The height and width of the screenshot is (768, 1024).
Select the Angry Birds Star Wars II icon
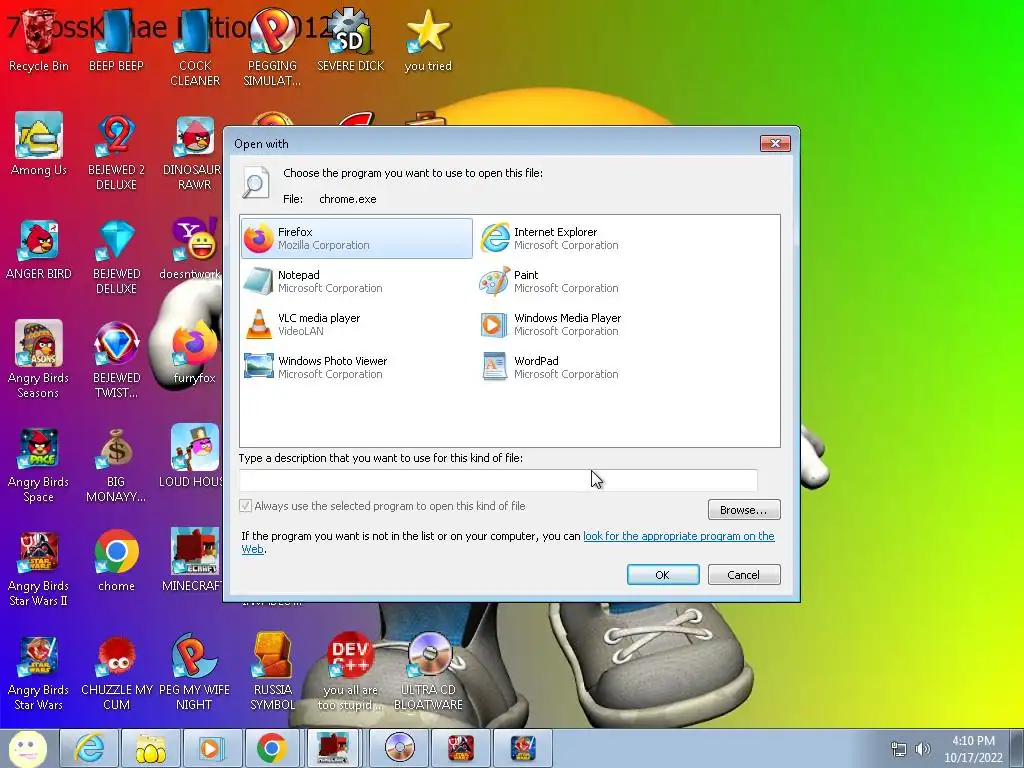(39, 568)
